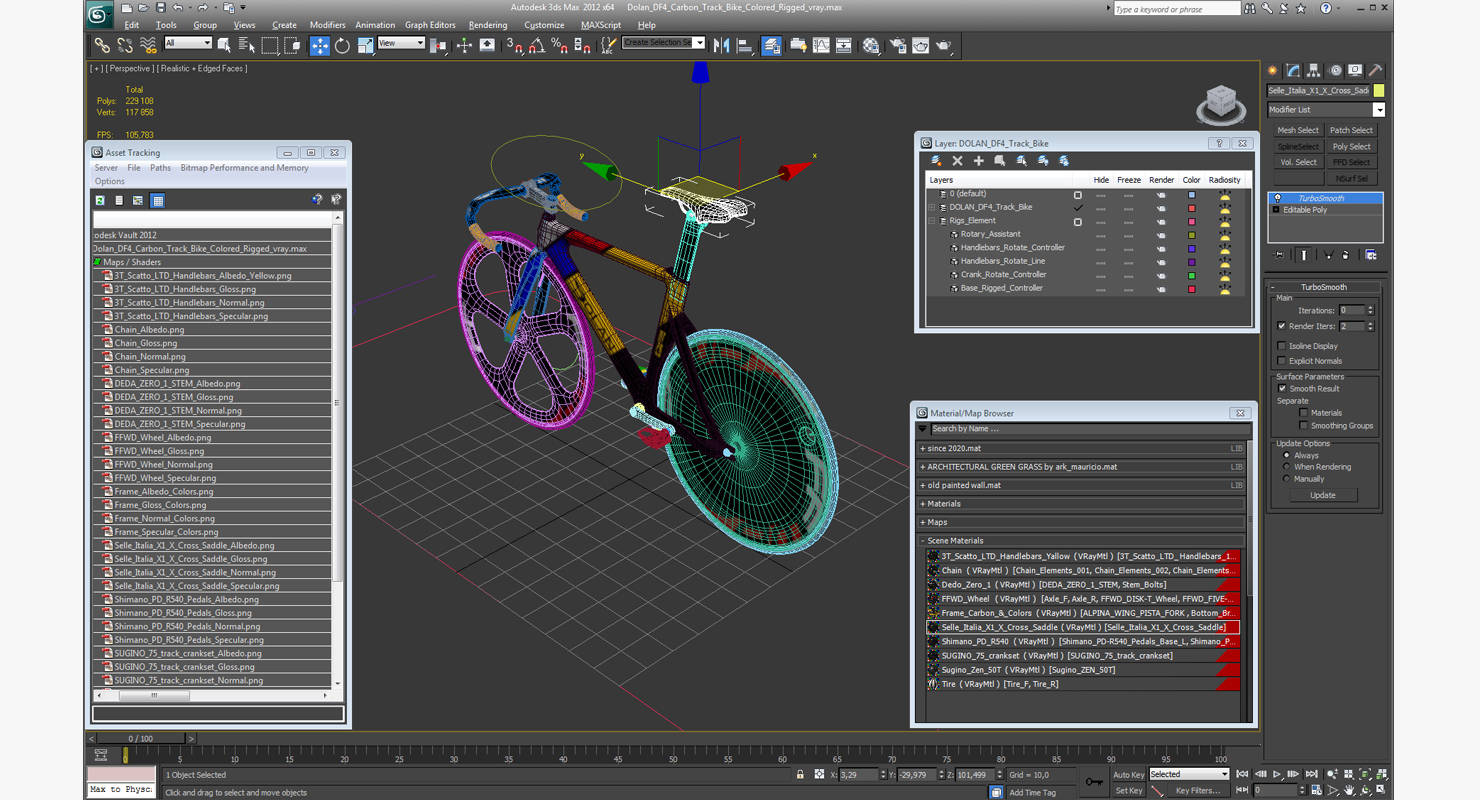Click the Update button

click(1322, 495)
